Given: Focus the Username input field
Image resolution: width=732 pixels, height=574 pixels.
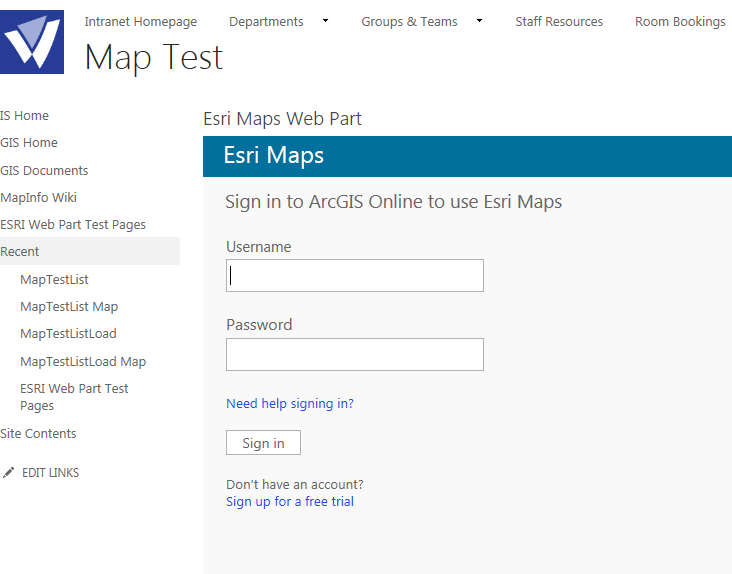Looking at the screenshot, I should coord(355,276).
